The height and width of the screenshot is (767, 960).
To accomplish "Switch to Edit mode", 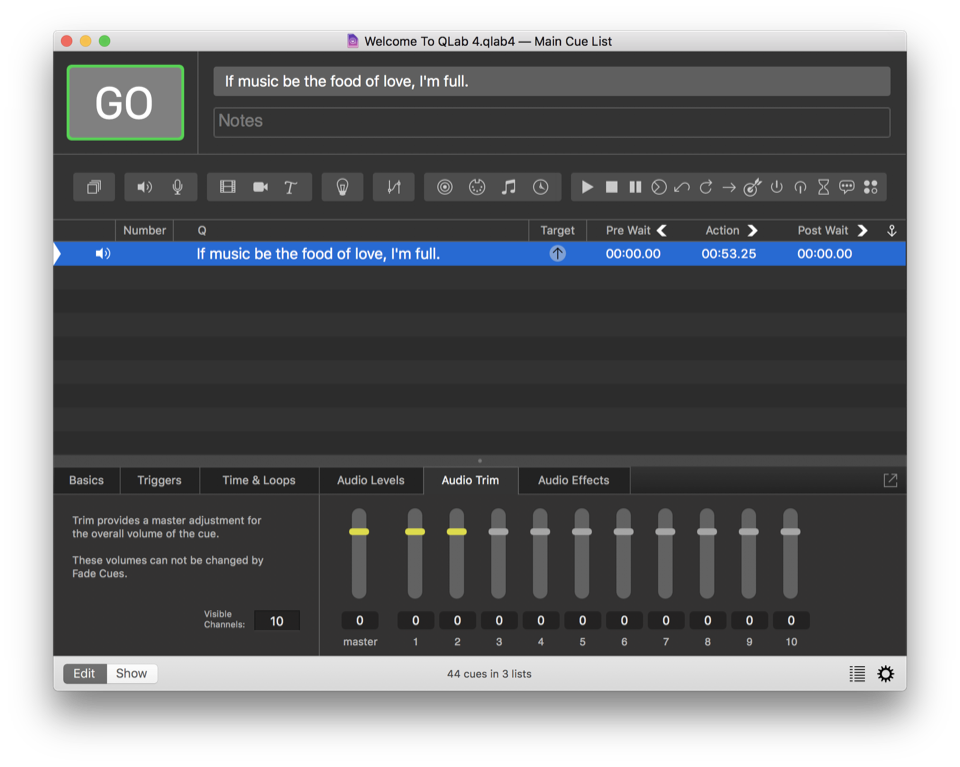I will (85, 673).
